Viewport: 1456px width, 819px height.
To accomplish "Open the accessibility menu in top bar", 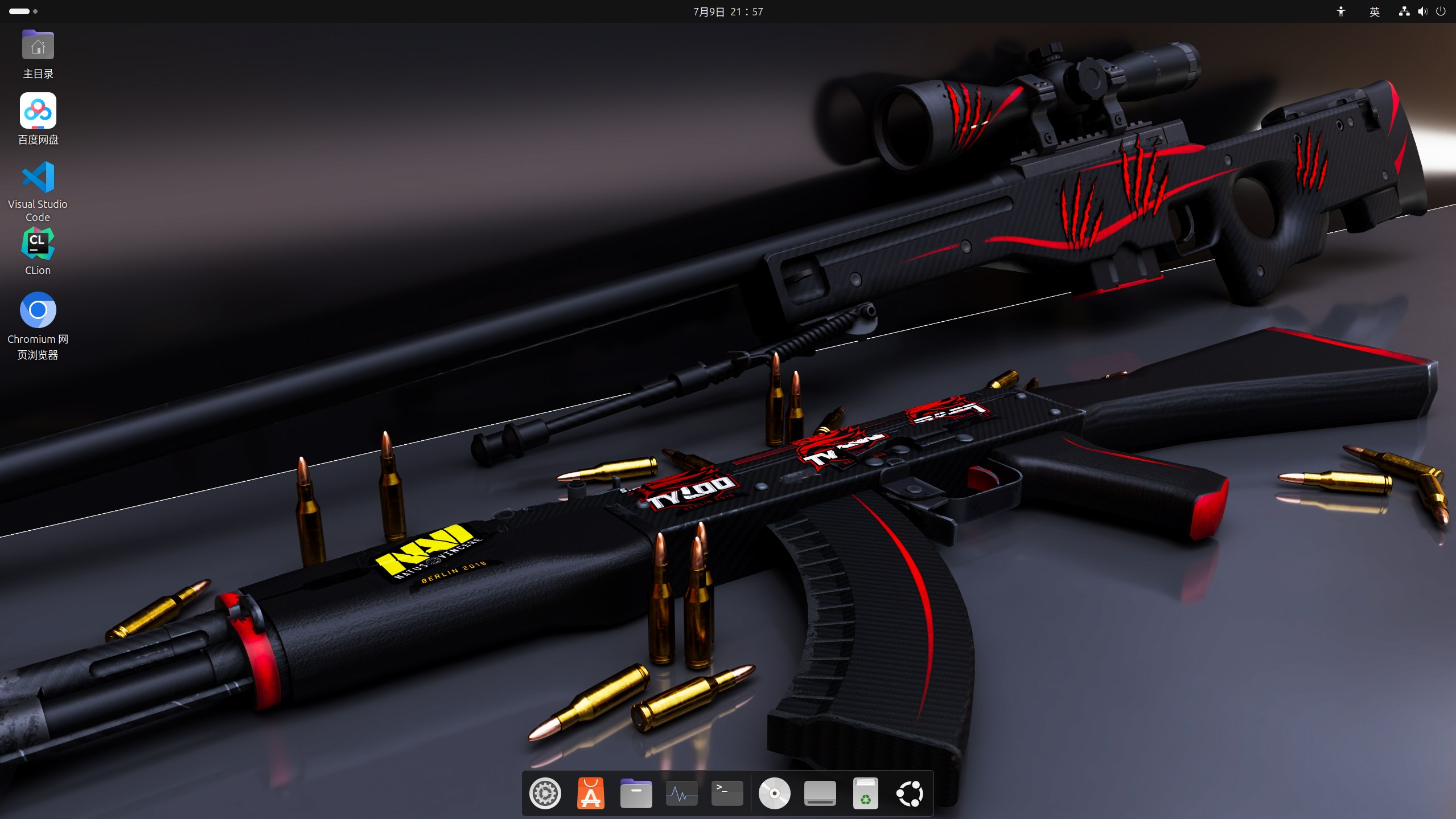I will tap(1341, 11).
